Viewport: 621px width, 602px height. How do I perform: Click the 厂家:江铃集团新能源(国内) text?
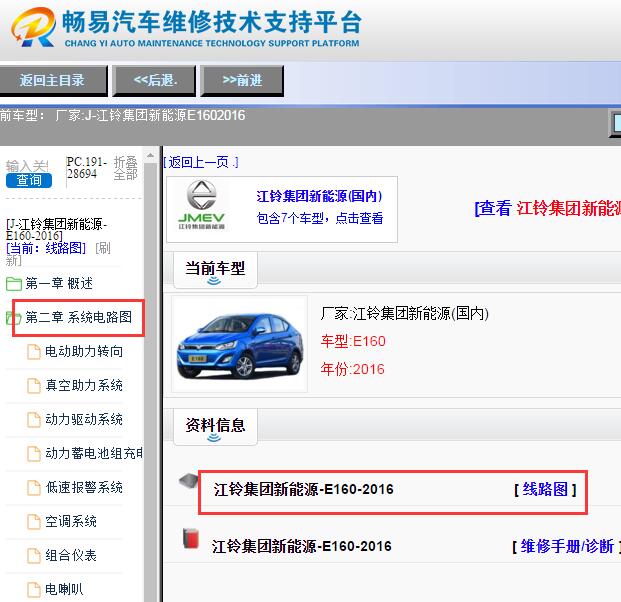[x=404, y=314]
